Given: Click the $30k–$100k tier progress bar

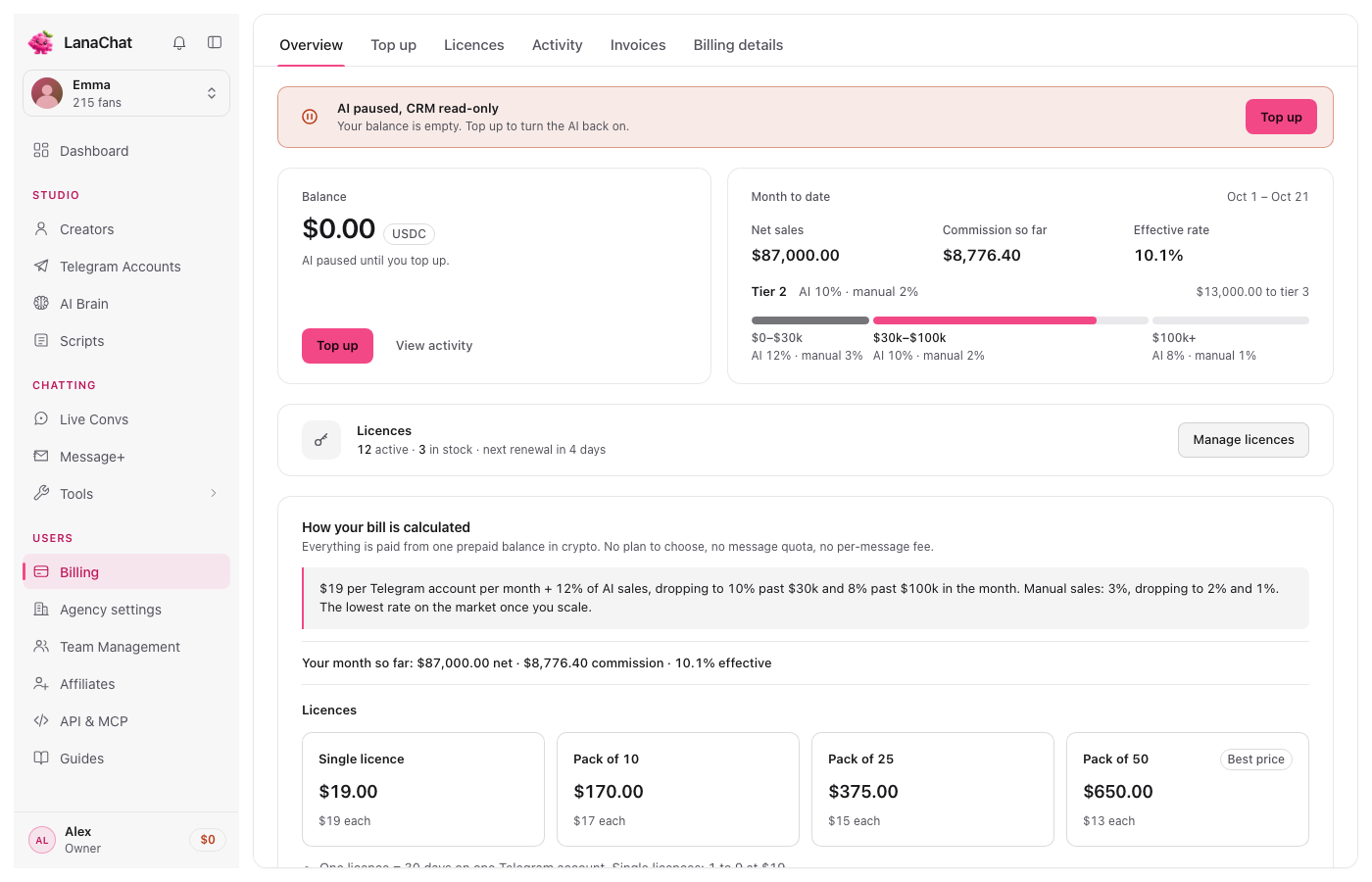Looking at the screenshot, I should 1010,320.
